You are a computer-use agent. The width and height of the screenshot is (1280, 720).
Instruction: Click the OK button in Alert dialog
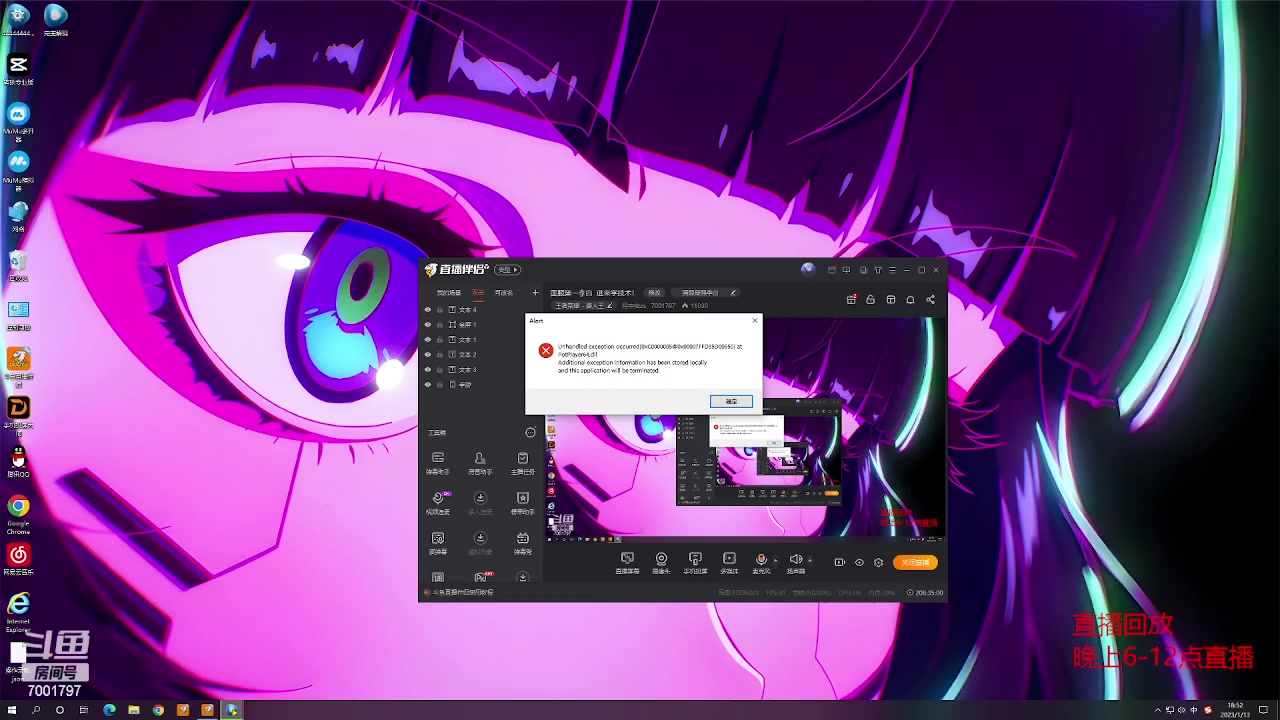pyautogui.click(x=731, y=401)
